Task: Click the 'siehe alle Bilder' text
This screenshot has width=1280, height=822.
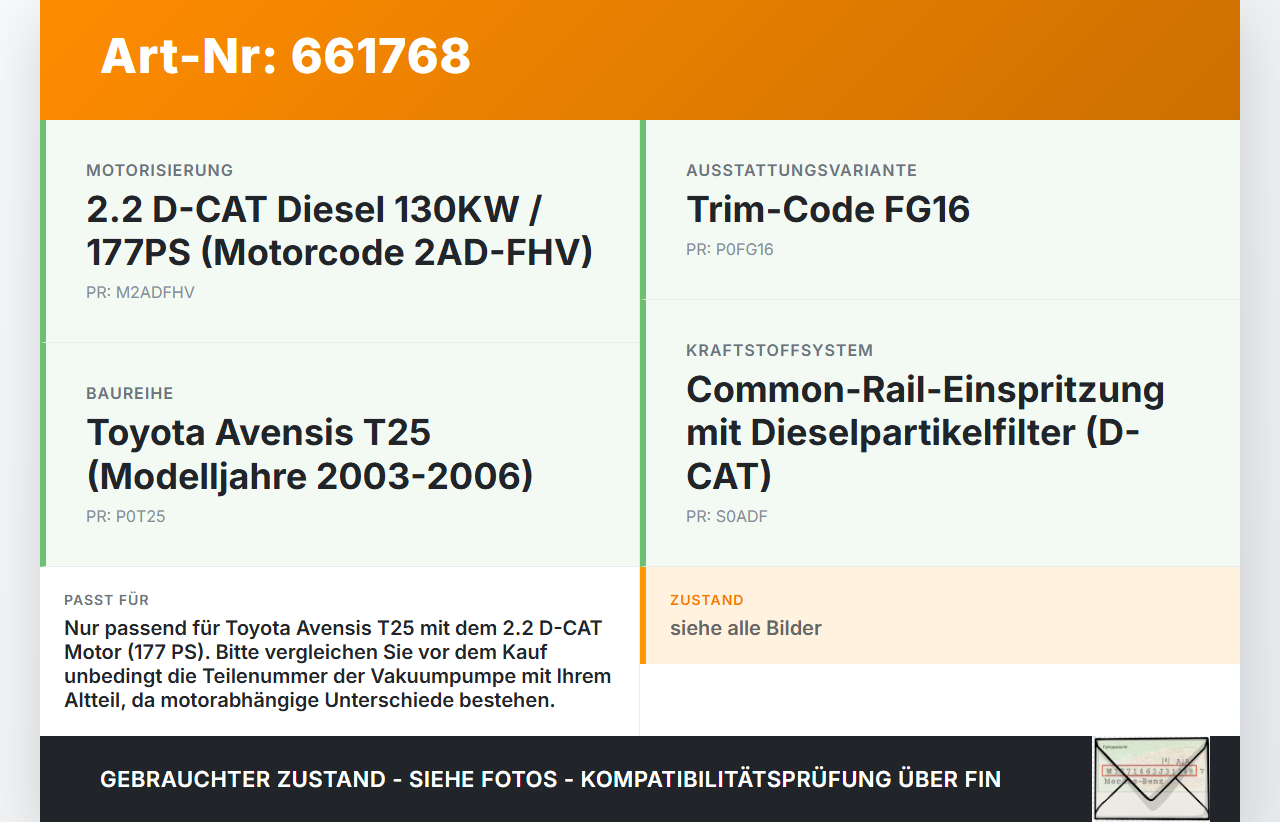Action: [x=746, y=628]
